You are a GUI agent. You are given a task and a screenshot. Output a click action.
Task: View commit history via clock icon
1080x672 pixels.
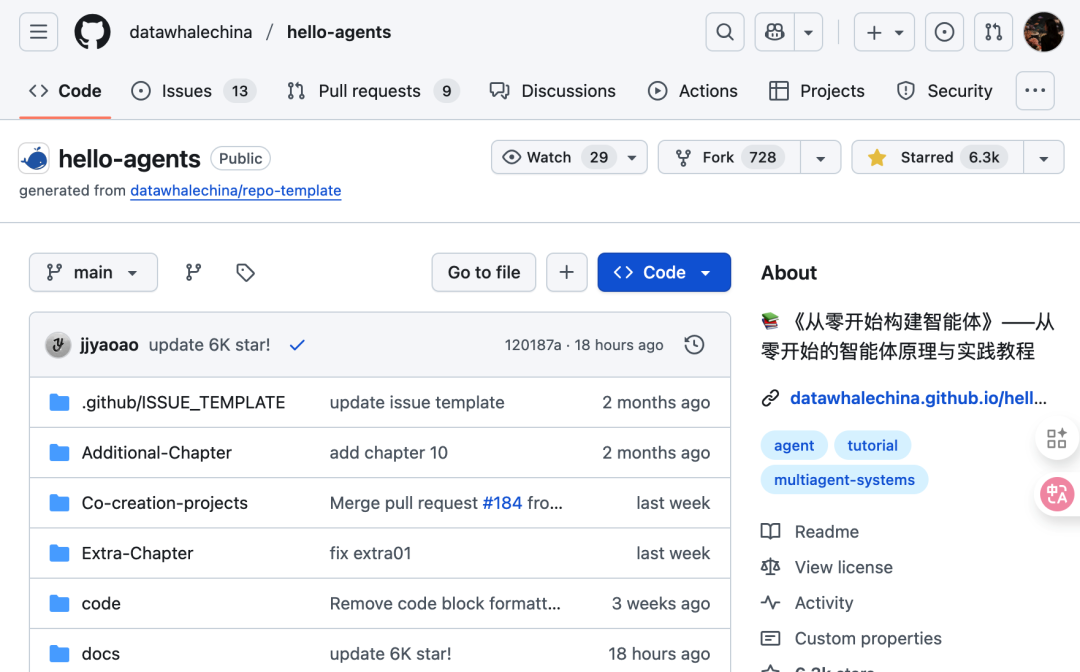[x=694, y=344]
